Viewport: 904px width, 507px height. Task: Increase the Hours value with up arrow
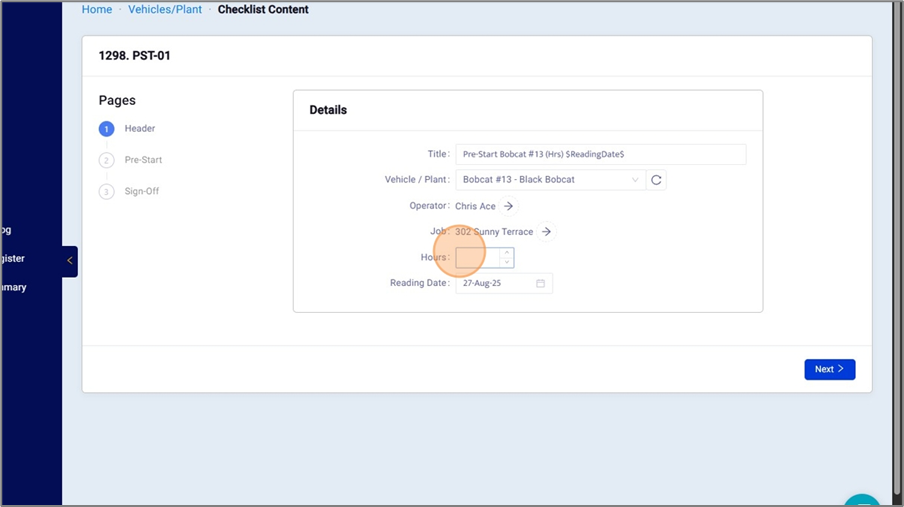point(507,253)
